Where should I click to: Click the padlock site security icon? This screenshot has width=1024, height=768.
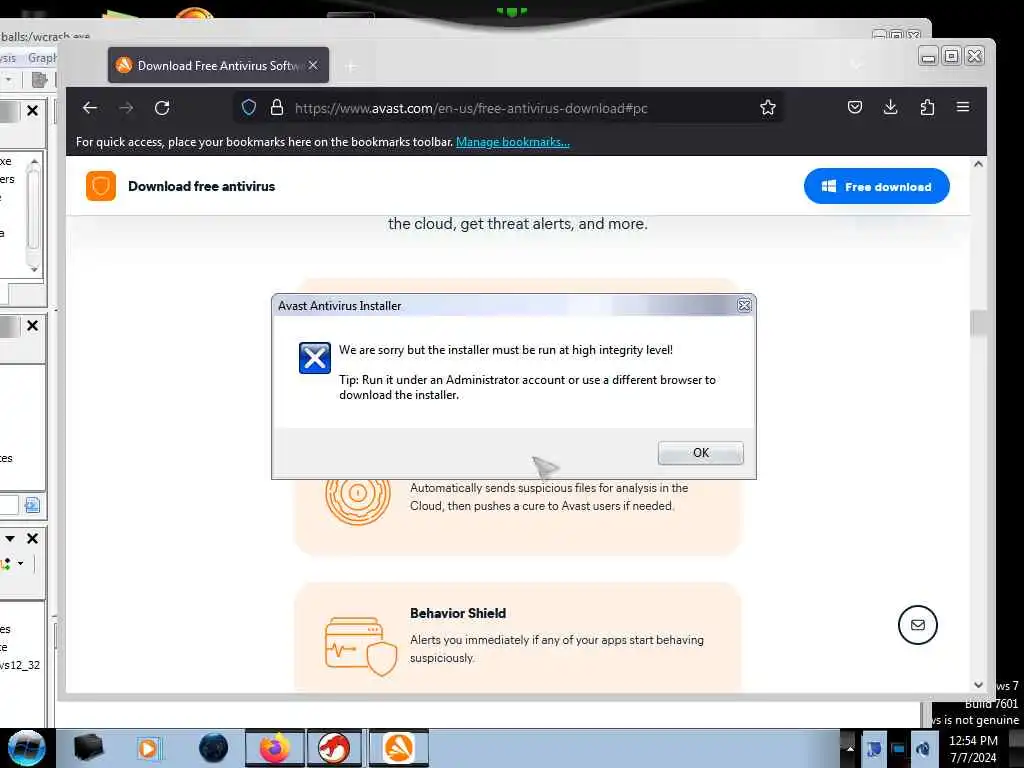tap(277, 108)
